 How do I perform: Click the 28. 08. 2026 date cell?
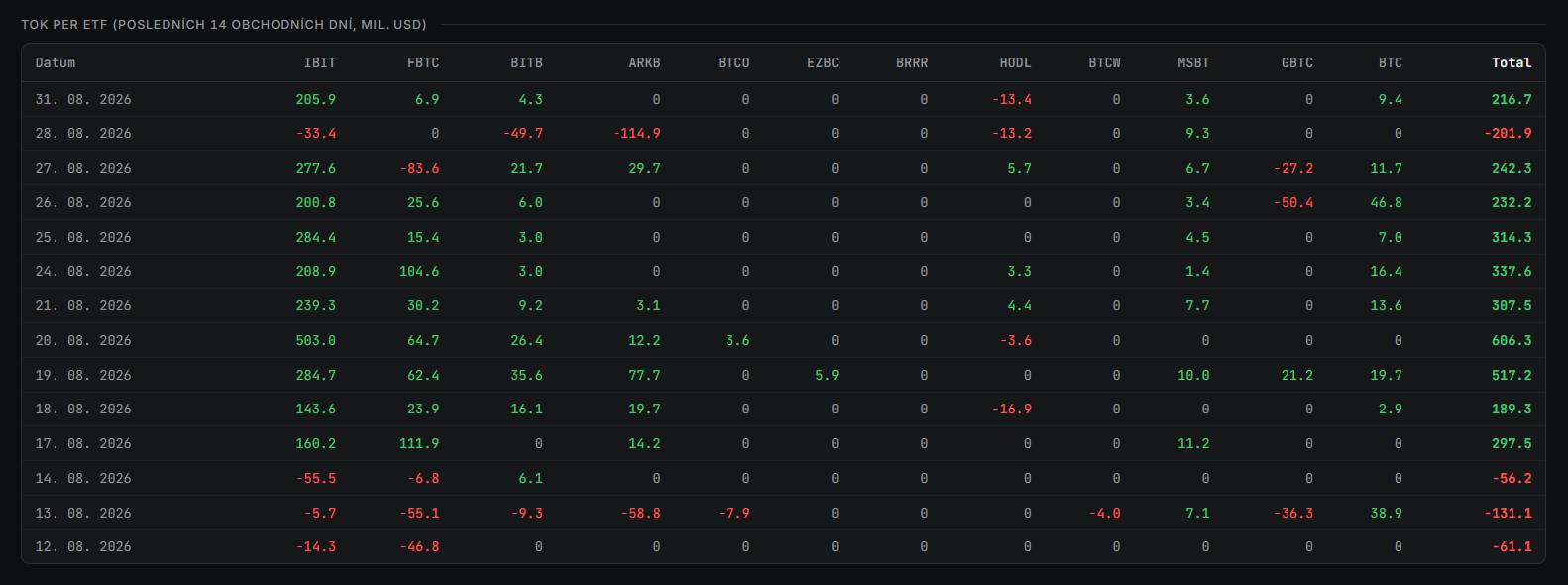tap(83, 134)
